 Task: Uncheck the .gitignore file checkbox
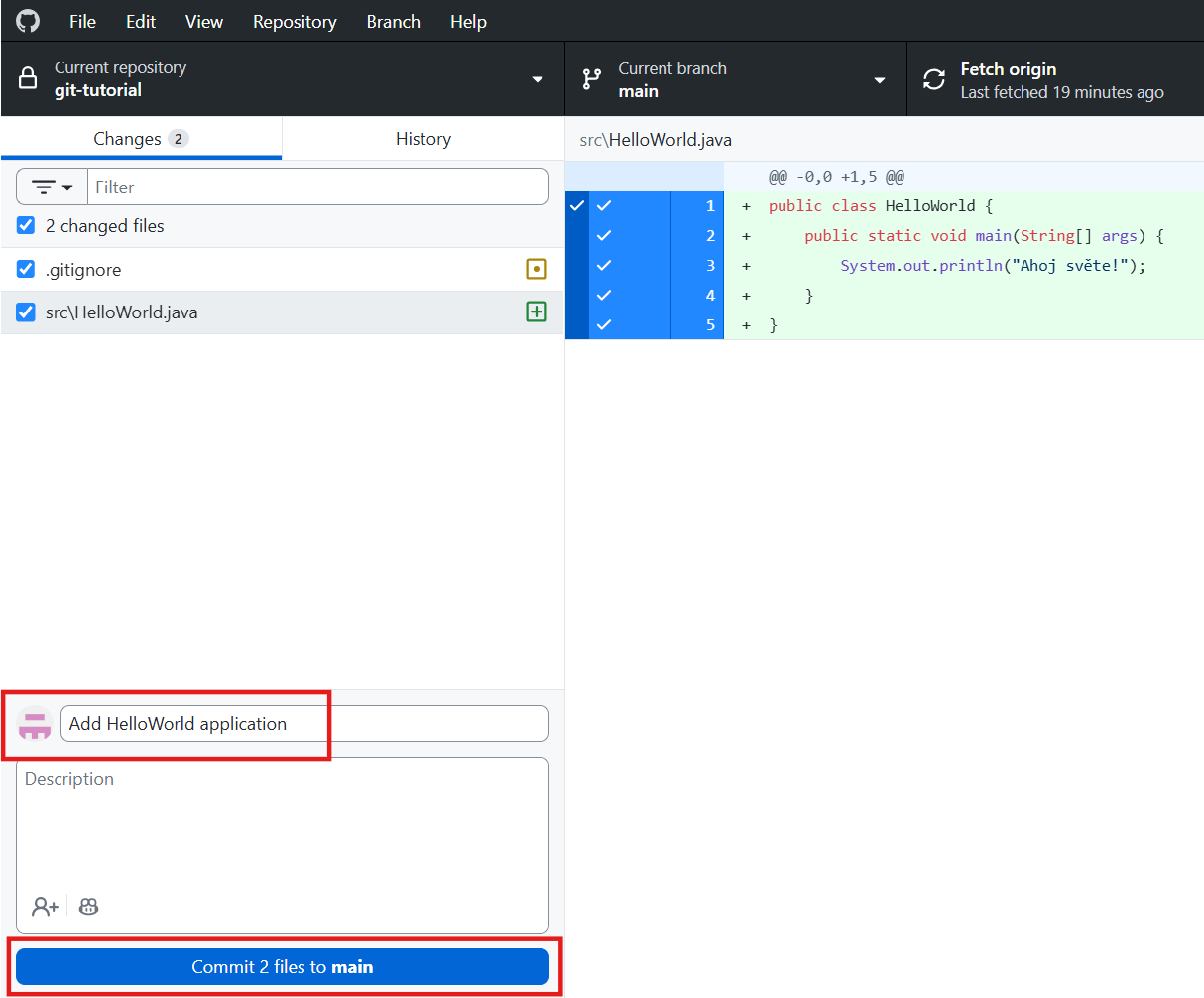26,269
